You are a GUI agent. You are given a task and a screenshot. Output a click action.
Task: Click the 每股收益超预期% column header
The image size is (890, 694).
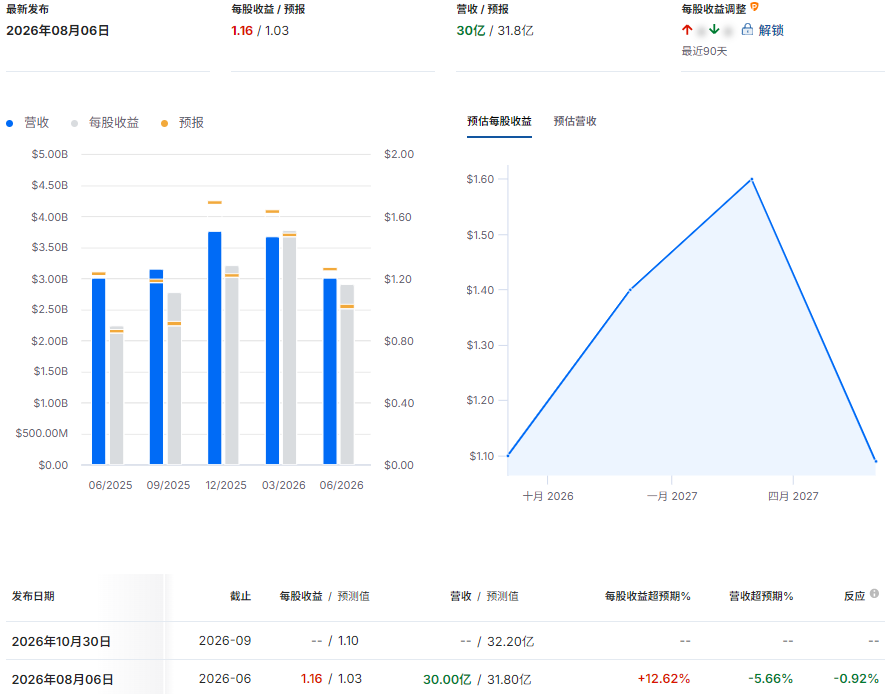coord(647,596)
